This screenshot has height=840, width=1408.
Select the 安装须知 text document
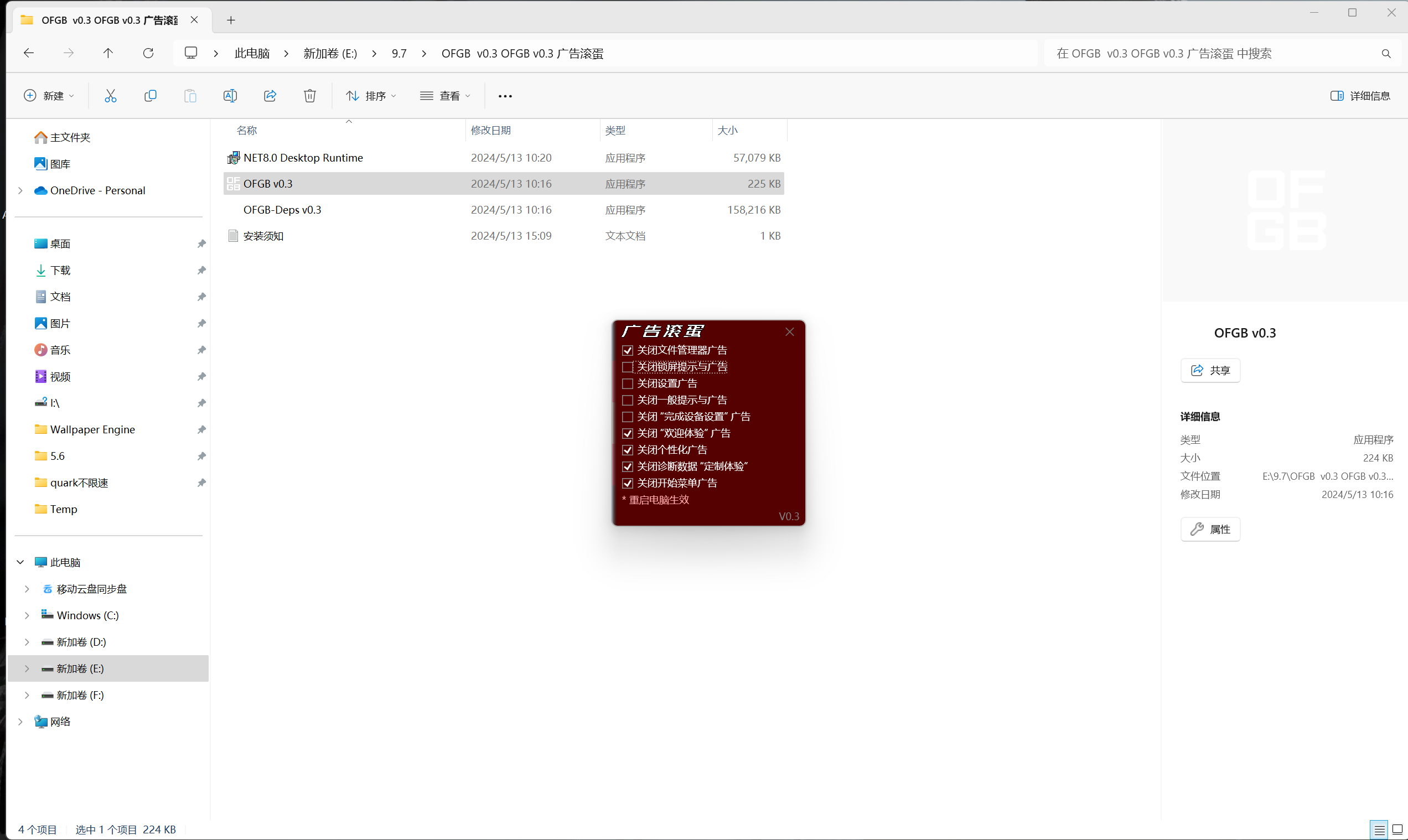point(263,236)
